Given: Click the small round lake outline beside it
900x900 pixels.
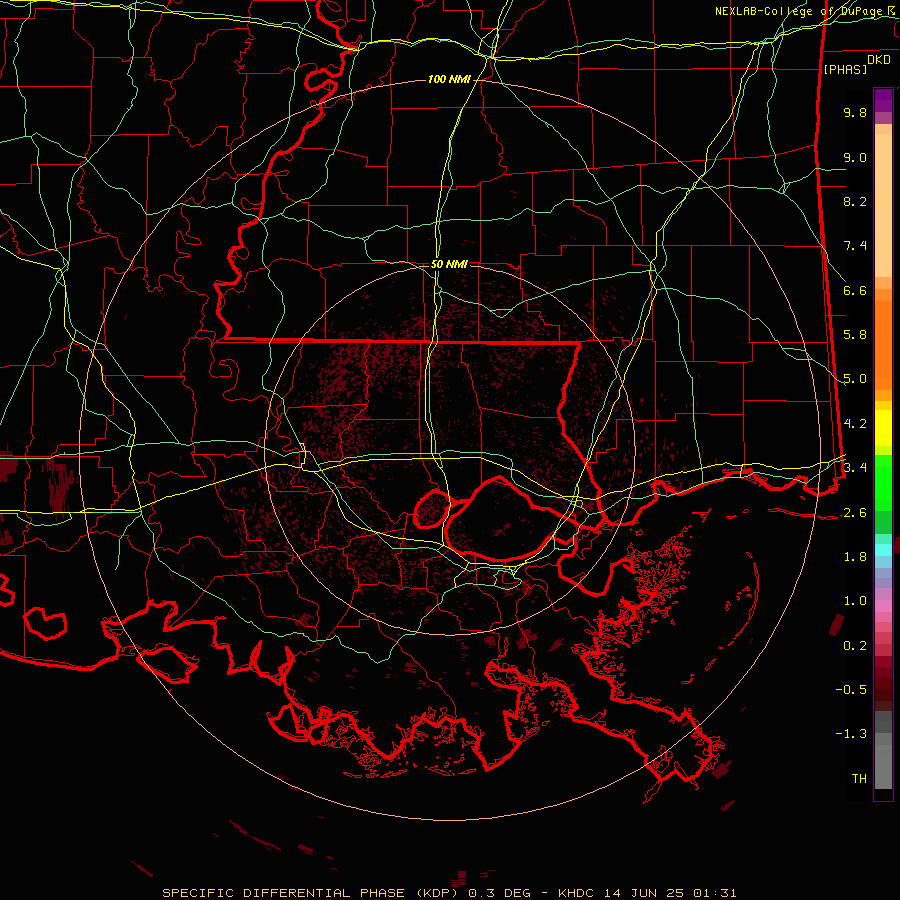Looking at the screenshot, I should 432,509.
